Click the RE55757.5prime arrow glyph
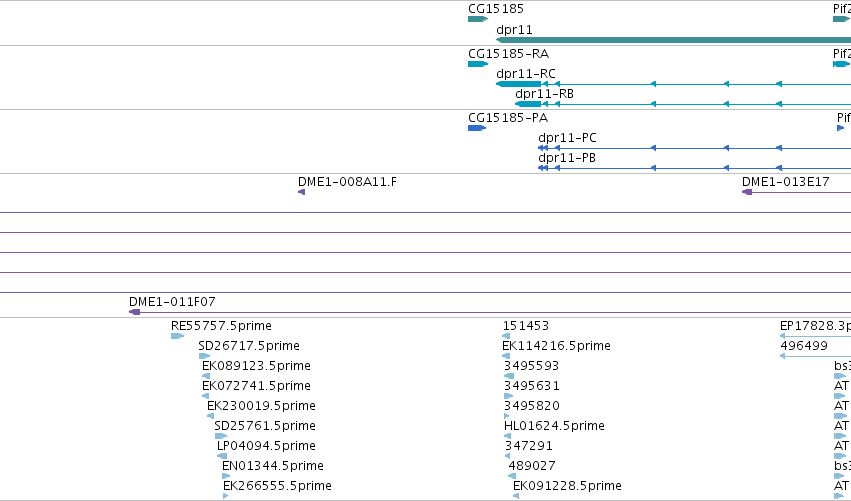The height and width of the screenshot is (501, 851). tap(177, 336)
